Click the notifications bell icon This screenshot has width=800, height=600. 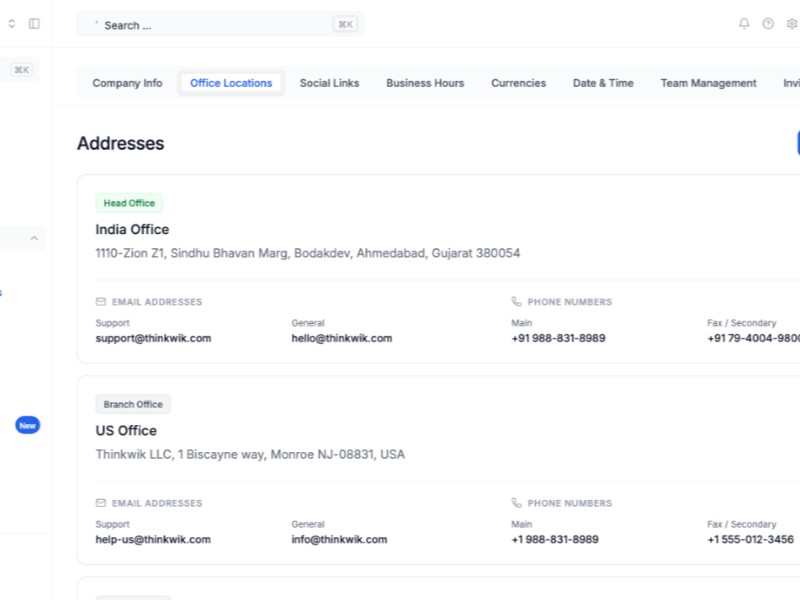click(x=744, y=24)
